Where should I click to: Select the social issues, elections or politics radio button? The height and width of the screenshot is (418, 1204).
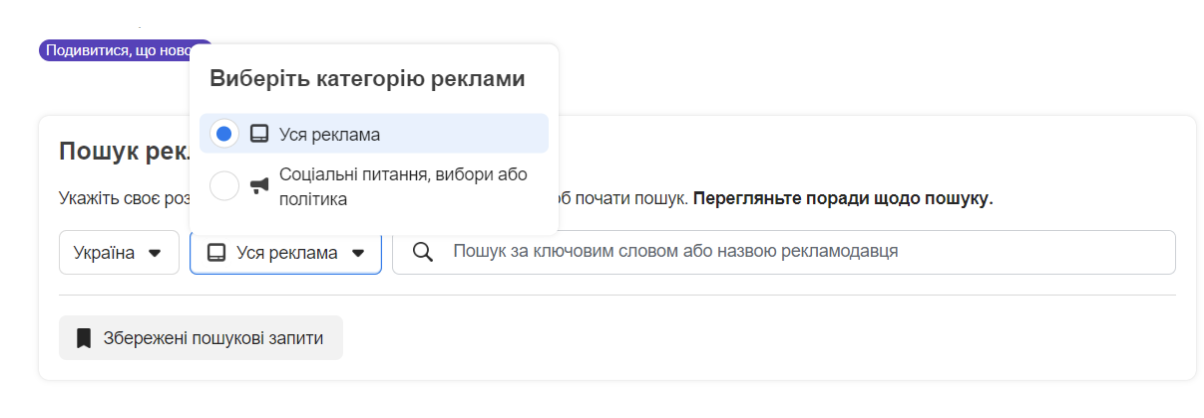(x=225, y=186)
